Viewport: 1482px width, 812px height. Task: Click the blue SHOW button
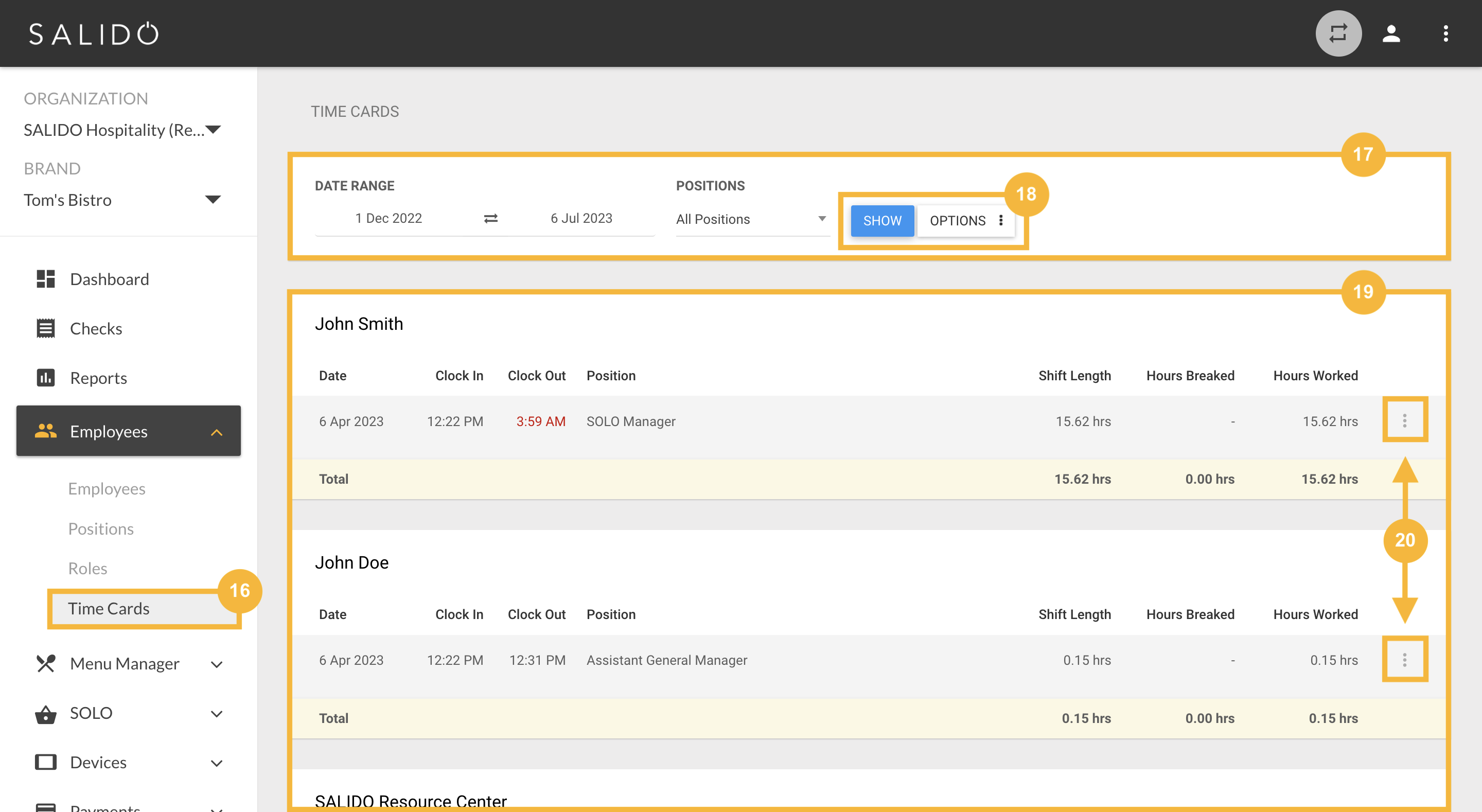(882, 220)
